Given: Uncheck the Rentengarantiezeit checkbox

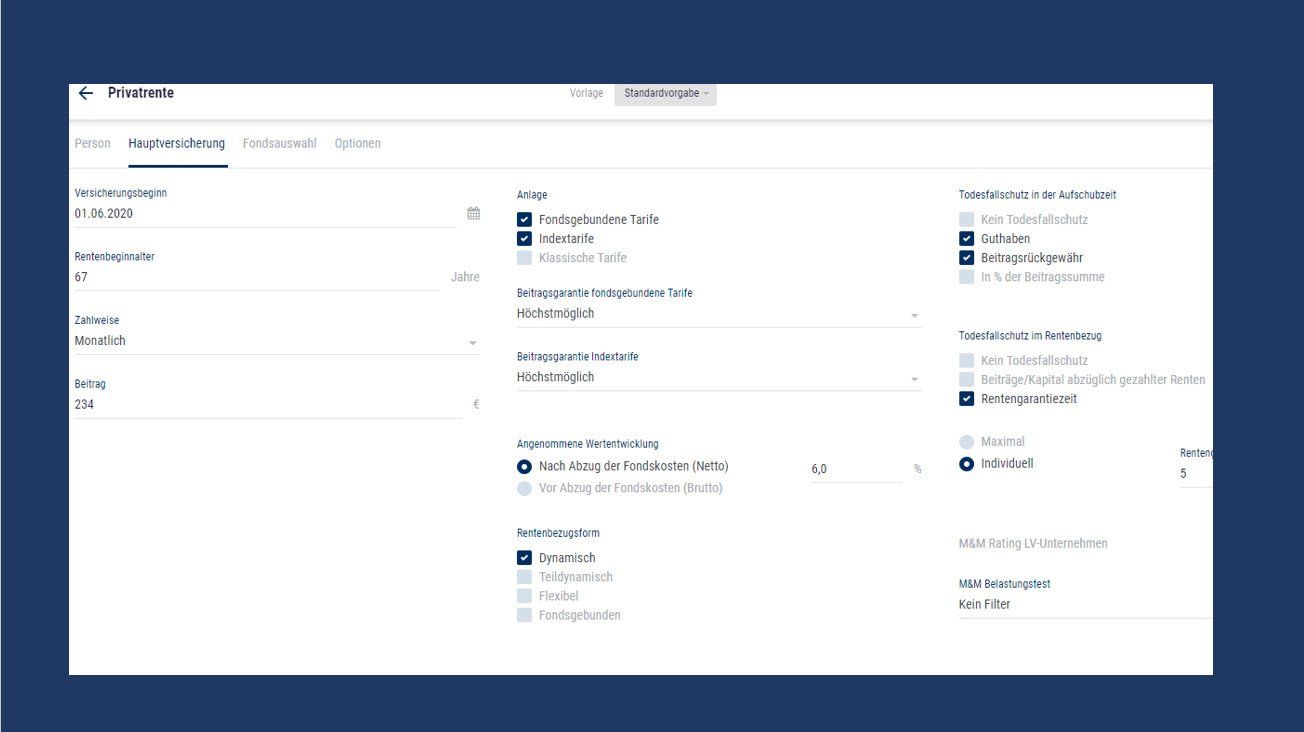Looking at the screenshot, I should 966,399.
